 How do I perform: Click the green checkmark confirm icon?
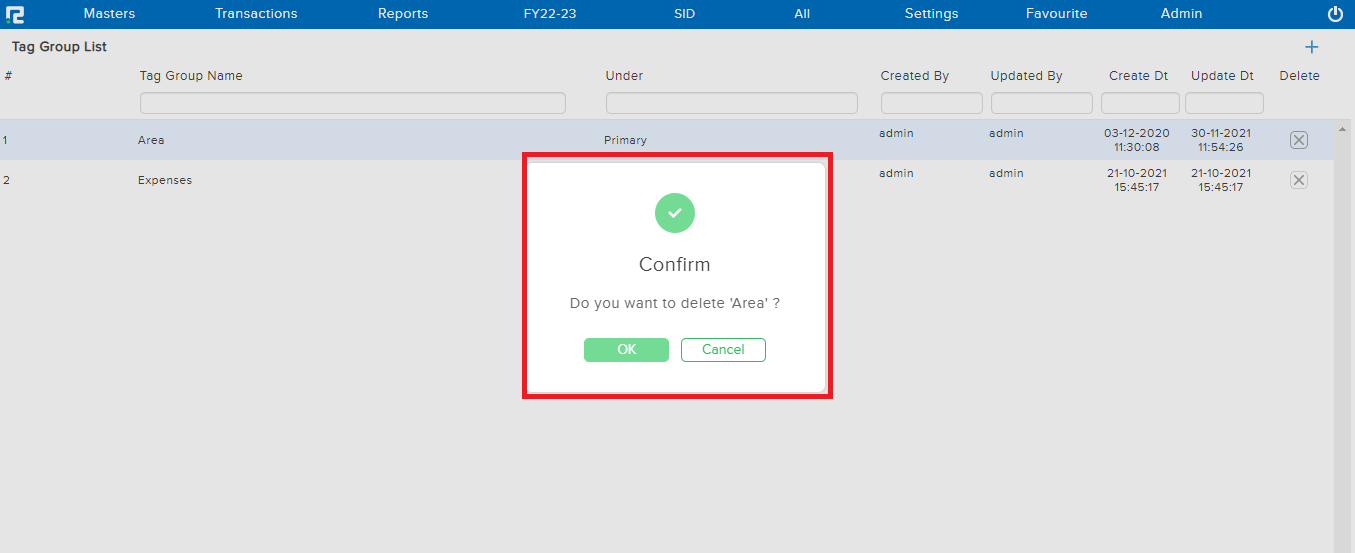[x=675, y=213]
